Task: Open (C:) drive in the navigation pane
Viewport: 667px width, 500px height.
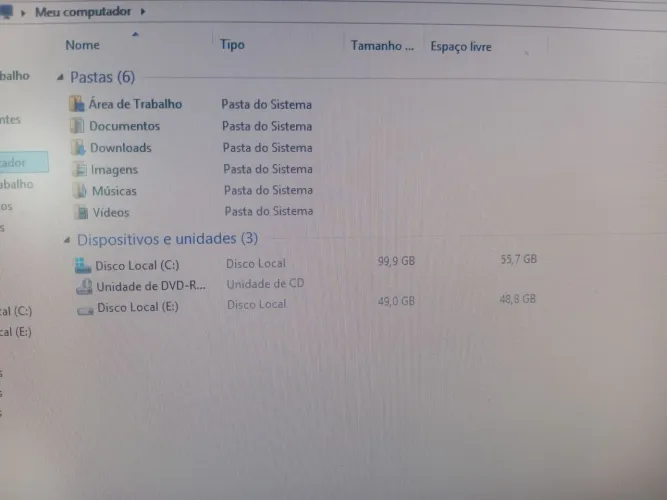Action: (16, 311)
